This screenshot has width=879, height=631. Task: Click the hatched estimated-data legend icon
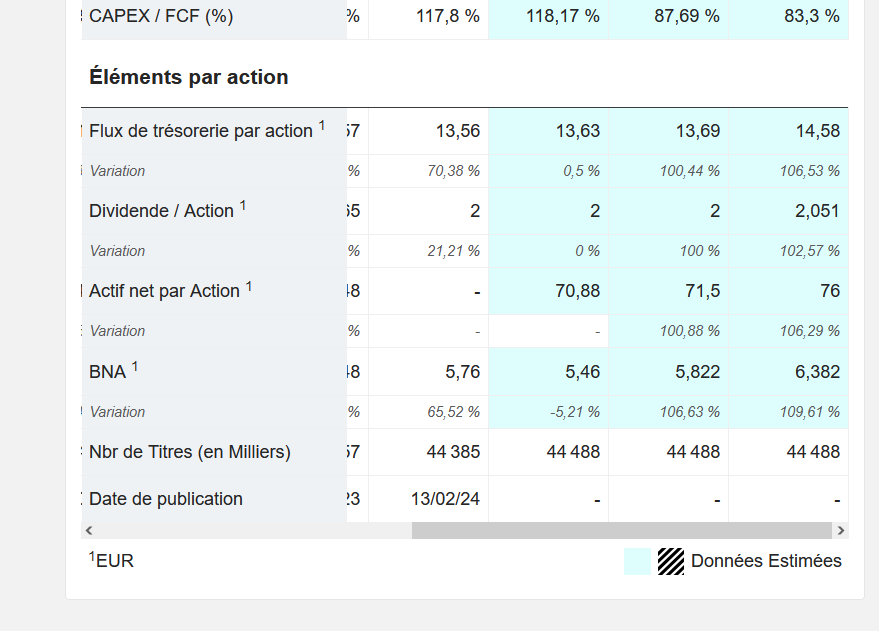coord(670,561)
